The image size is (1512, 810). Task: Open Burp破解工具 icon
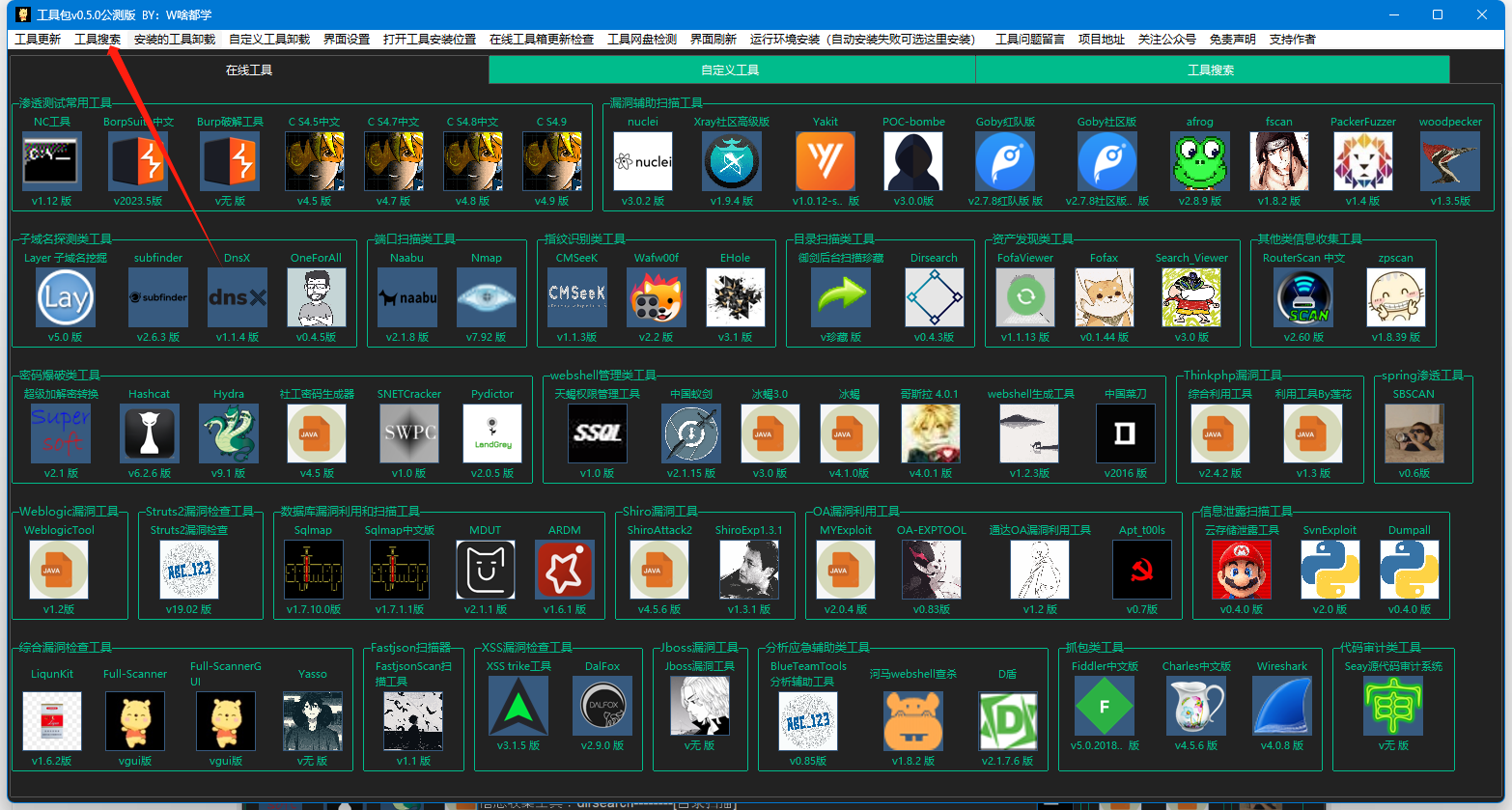click(230, 161)
